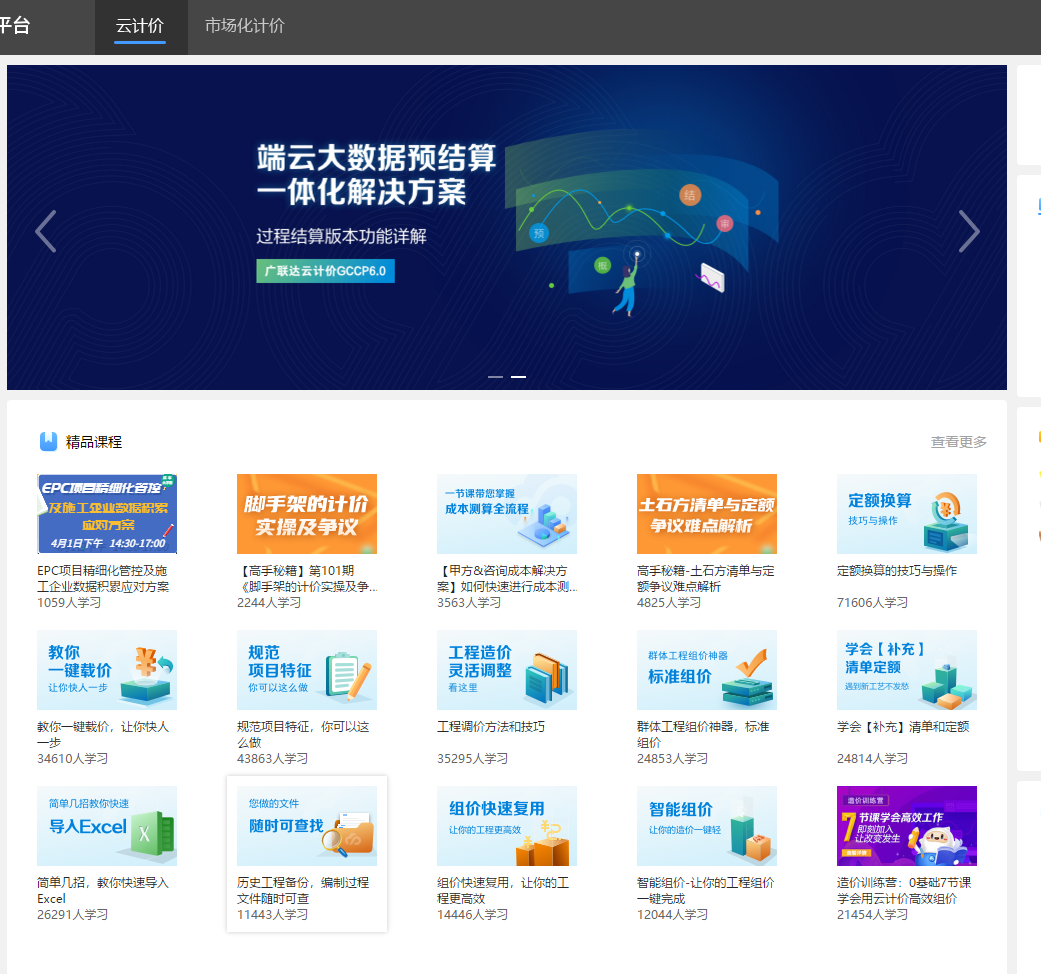Open 查看更多 courses link

tap(958, 442)
